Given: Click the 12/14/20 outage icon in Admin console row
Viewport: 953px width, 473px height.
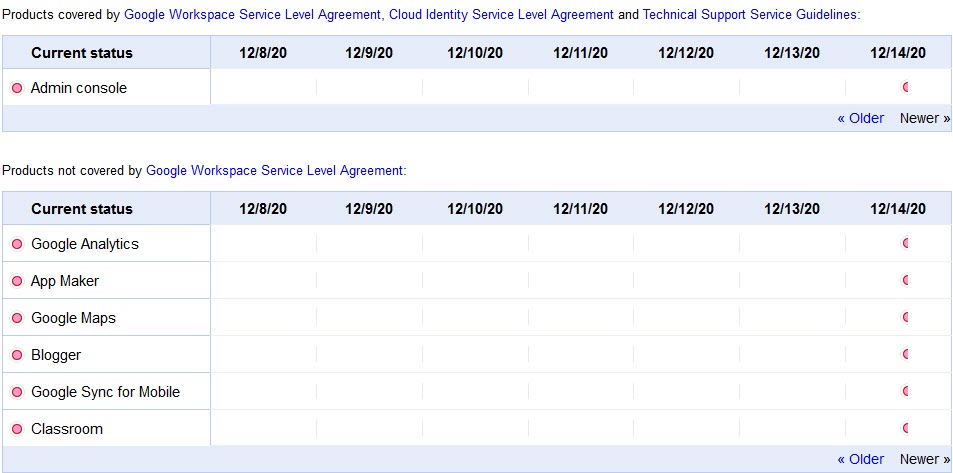Looking at the screenshot, I should pyautogui.click(x=906, y=88).
